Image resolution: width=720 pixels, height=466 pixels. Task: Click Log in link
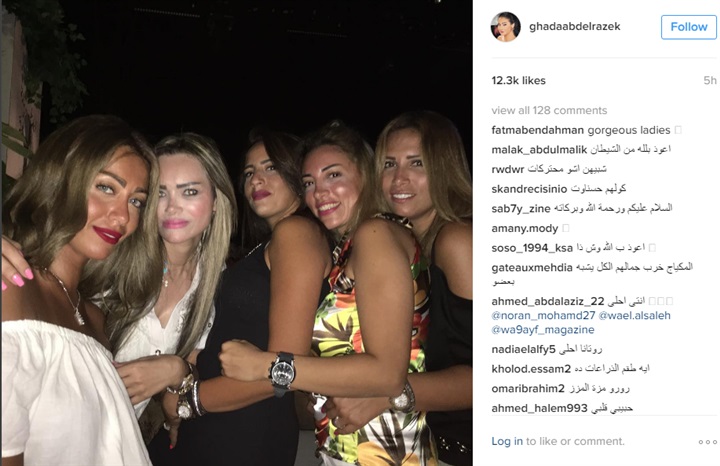pyautogui.click(x=507, y=441)
